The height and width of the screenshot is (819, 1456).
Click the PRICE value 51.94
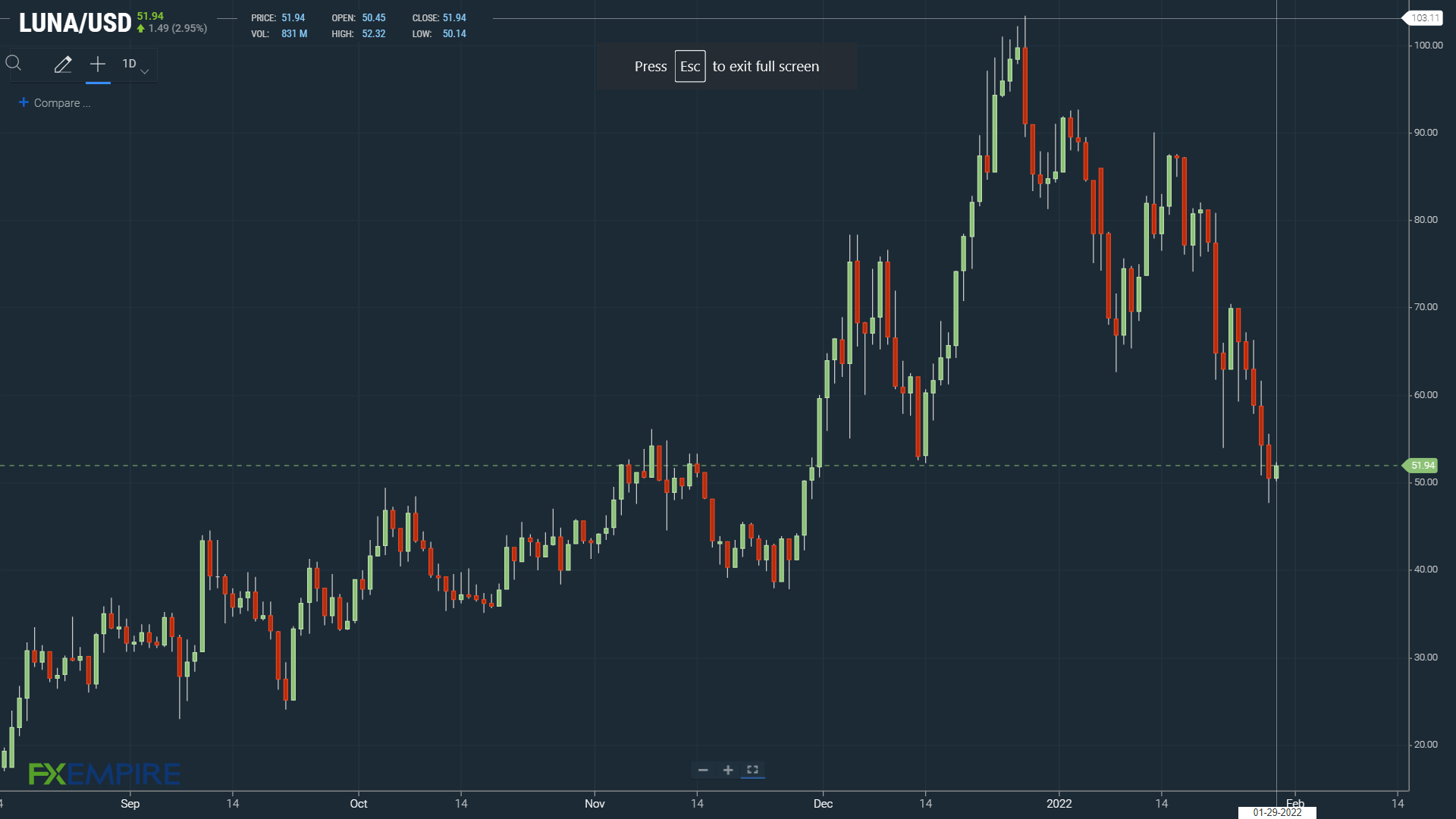coord(293,18)
